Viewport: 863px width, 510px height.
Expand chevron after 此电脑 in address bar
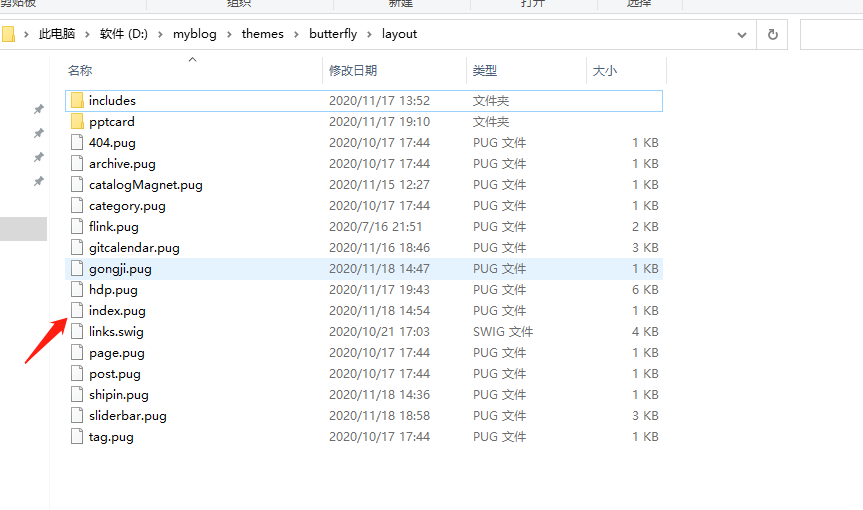click(87, 34)
